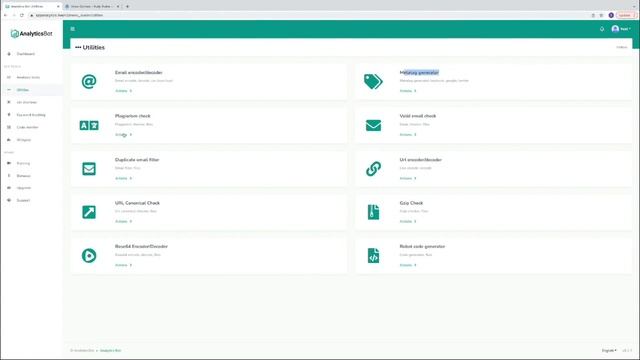Click the Utilities page heading
This screenshot has height=360, width=640.
(x=93, y=48)
